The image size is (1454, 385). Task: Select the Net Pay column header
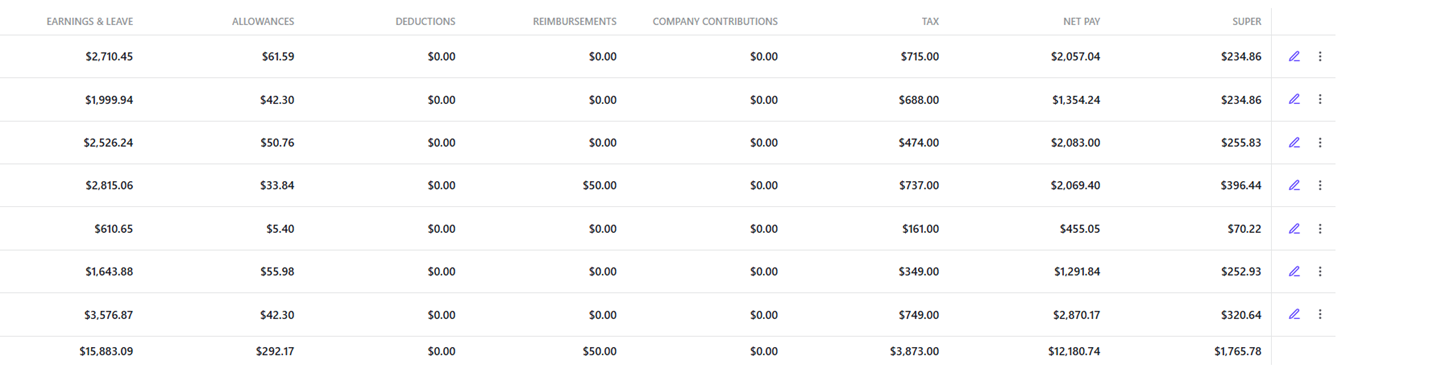point(1082,21)
